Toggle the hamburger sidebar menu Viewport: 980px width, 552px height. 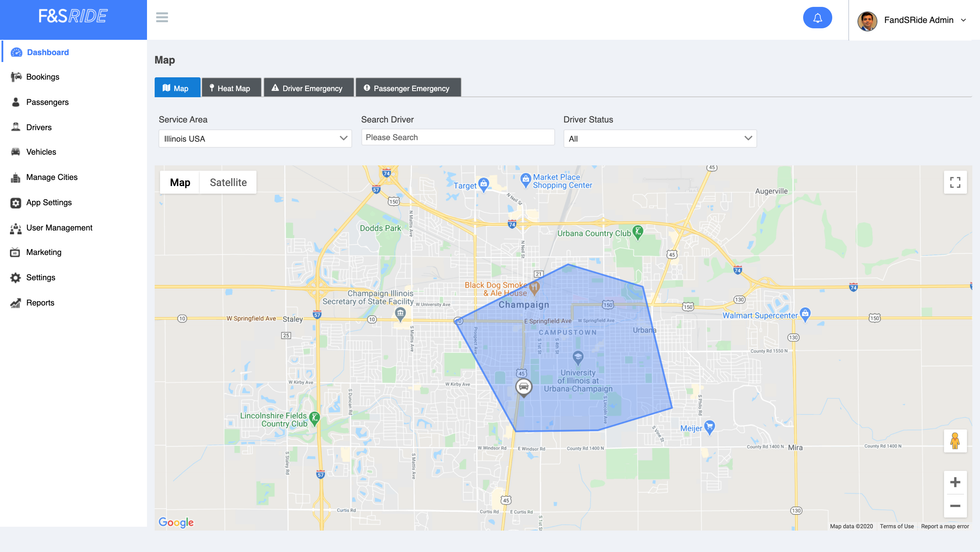point(162,17)
